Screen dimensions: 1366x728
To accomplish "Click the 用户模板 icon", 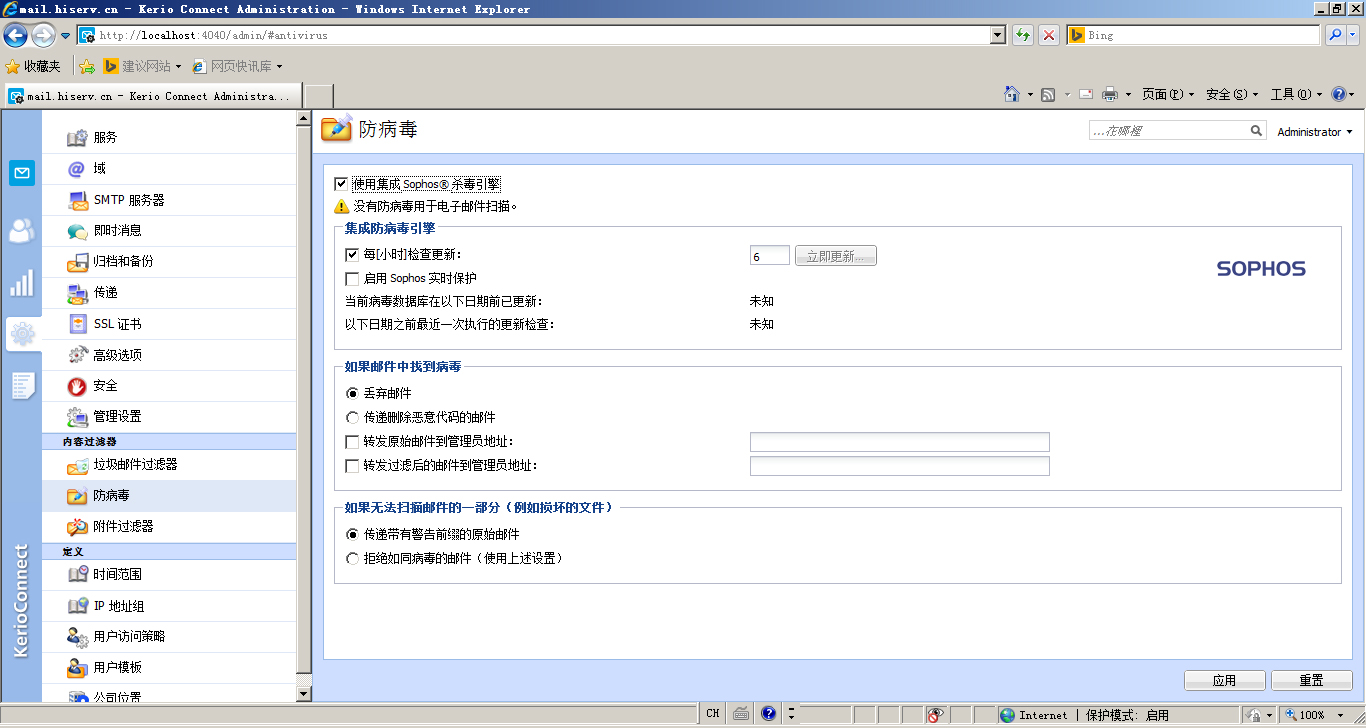I will (77, 668).
